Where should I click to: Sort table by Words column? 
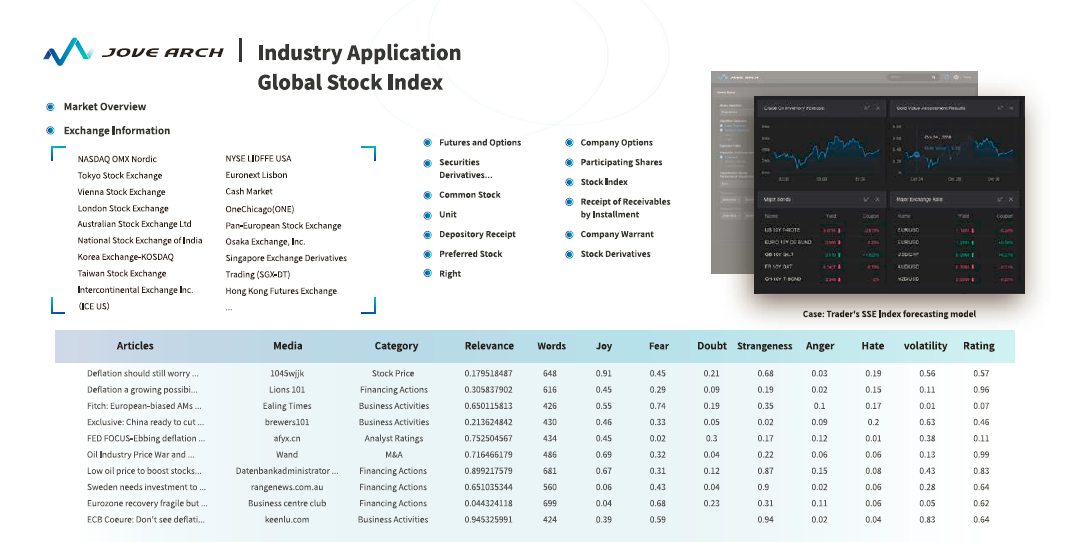pyautogui.click(x=551, y=346)
